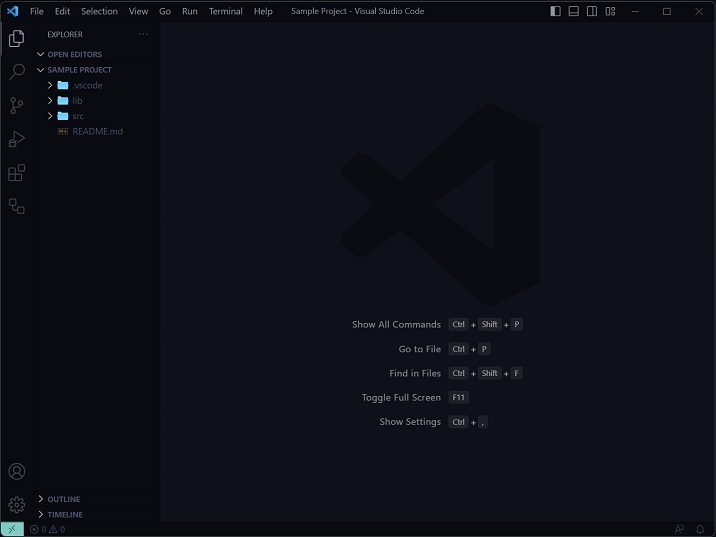Open Explorer views and more actions ellipsis
This screenshot has height=537, width=716.
[143, 34]
